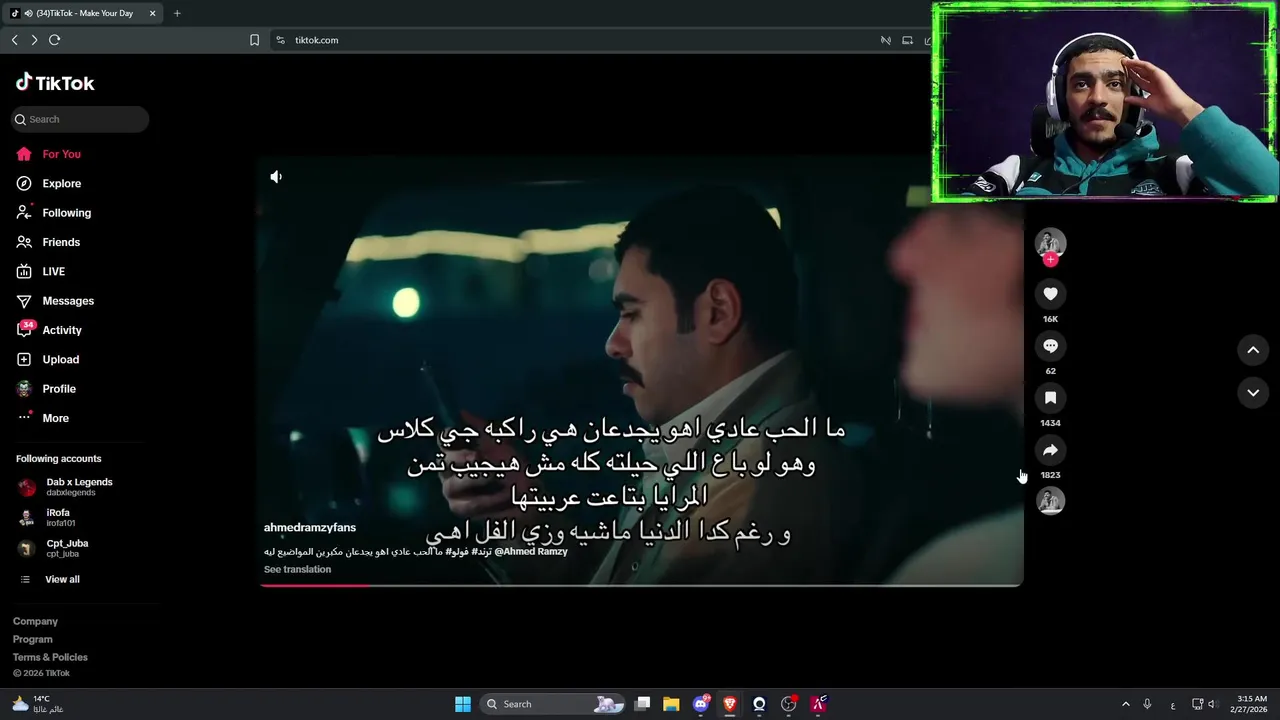Click the toolbar icon left of cast icon
The width and height of the screenshot is (1280, 720).
[x=885, y=40]
